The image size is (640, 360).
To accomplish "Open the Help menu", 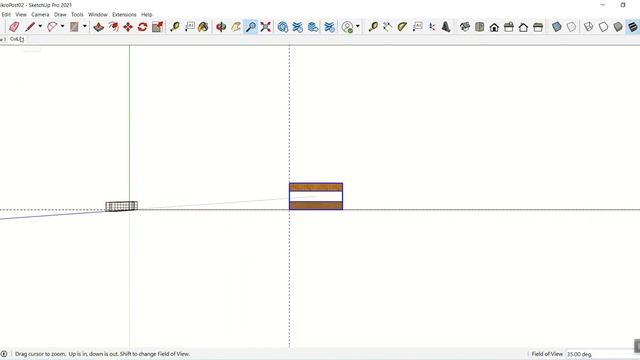I will [147, 14].
